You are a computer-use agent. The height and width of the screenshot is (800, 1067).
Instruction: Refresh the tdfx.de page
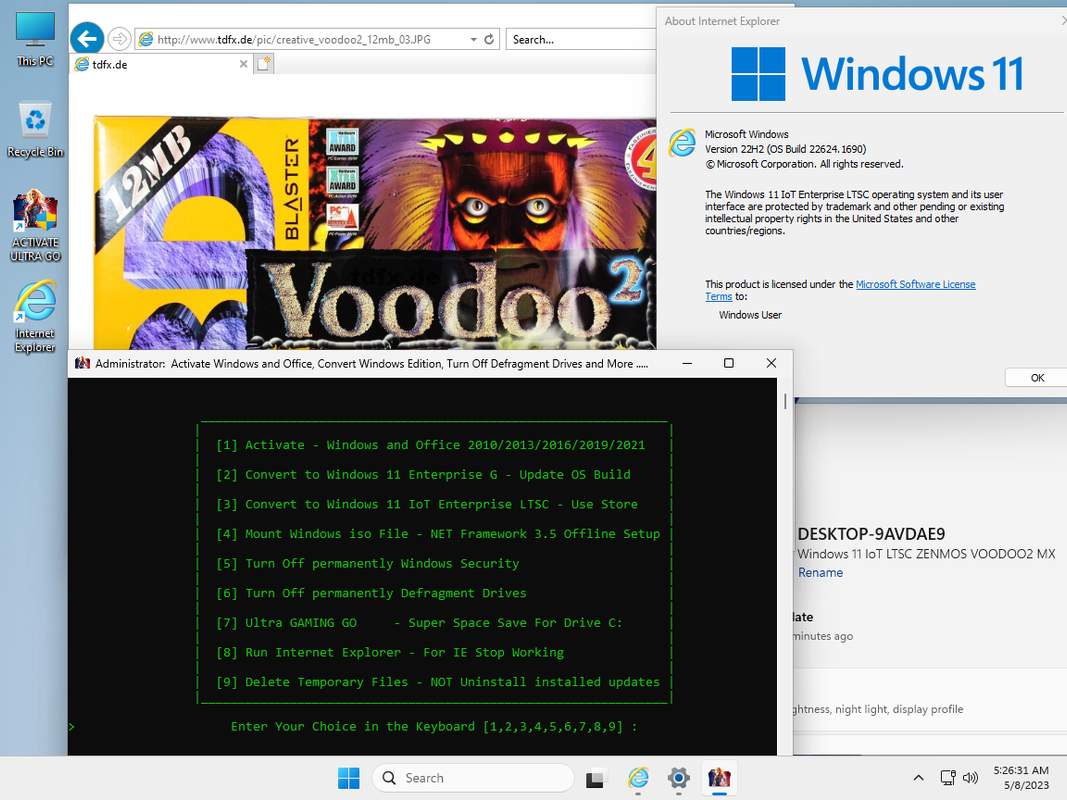[489, 39]
